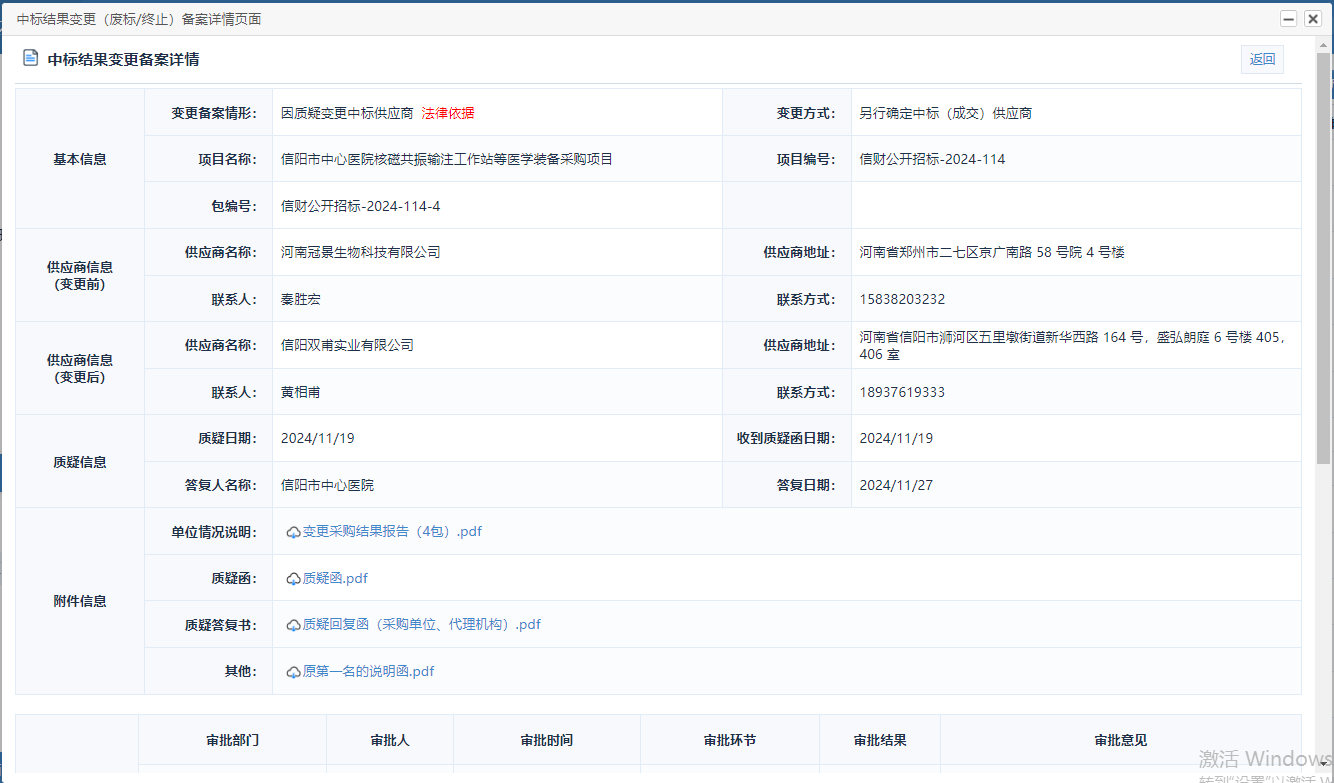Click document icon beside 中标结果变更备案详情 heading
Image resolution: width=1334 pixels, height=783 pixels.
pyautogui.click(x=30, y=59)
